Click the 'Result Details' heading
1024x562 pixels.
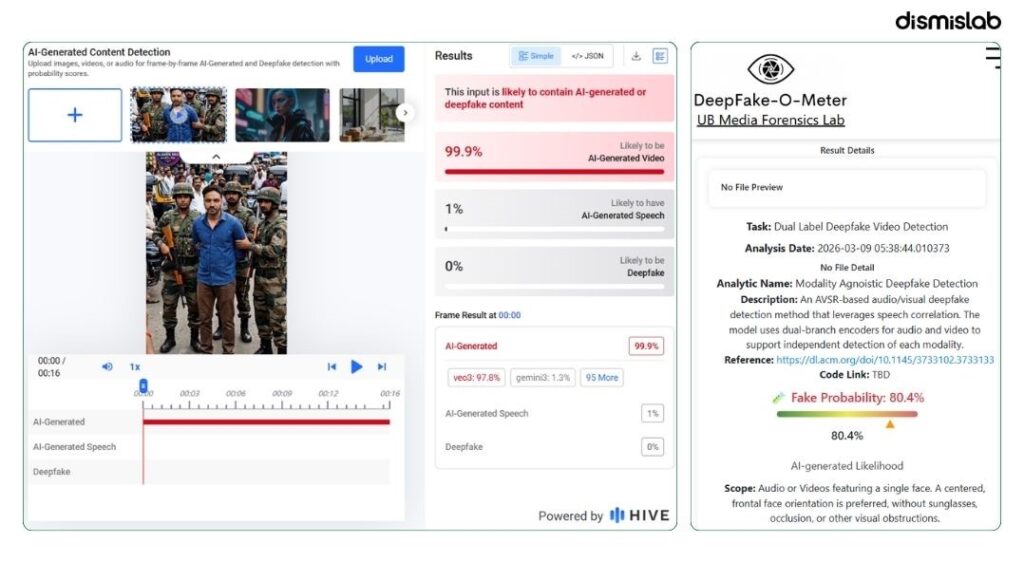(847, 151)
